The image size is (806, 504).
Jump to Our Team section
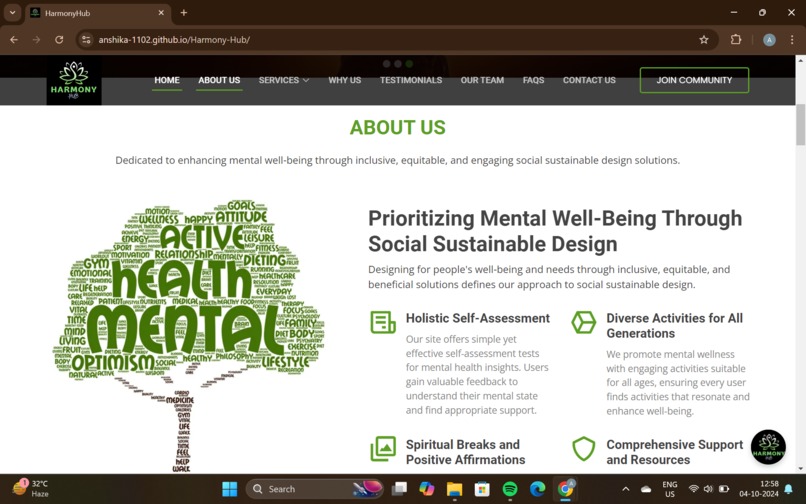coord(482,80)
